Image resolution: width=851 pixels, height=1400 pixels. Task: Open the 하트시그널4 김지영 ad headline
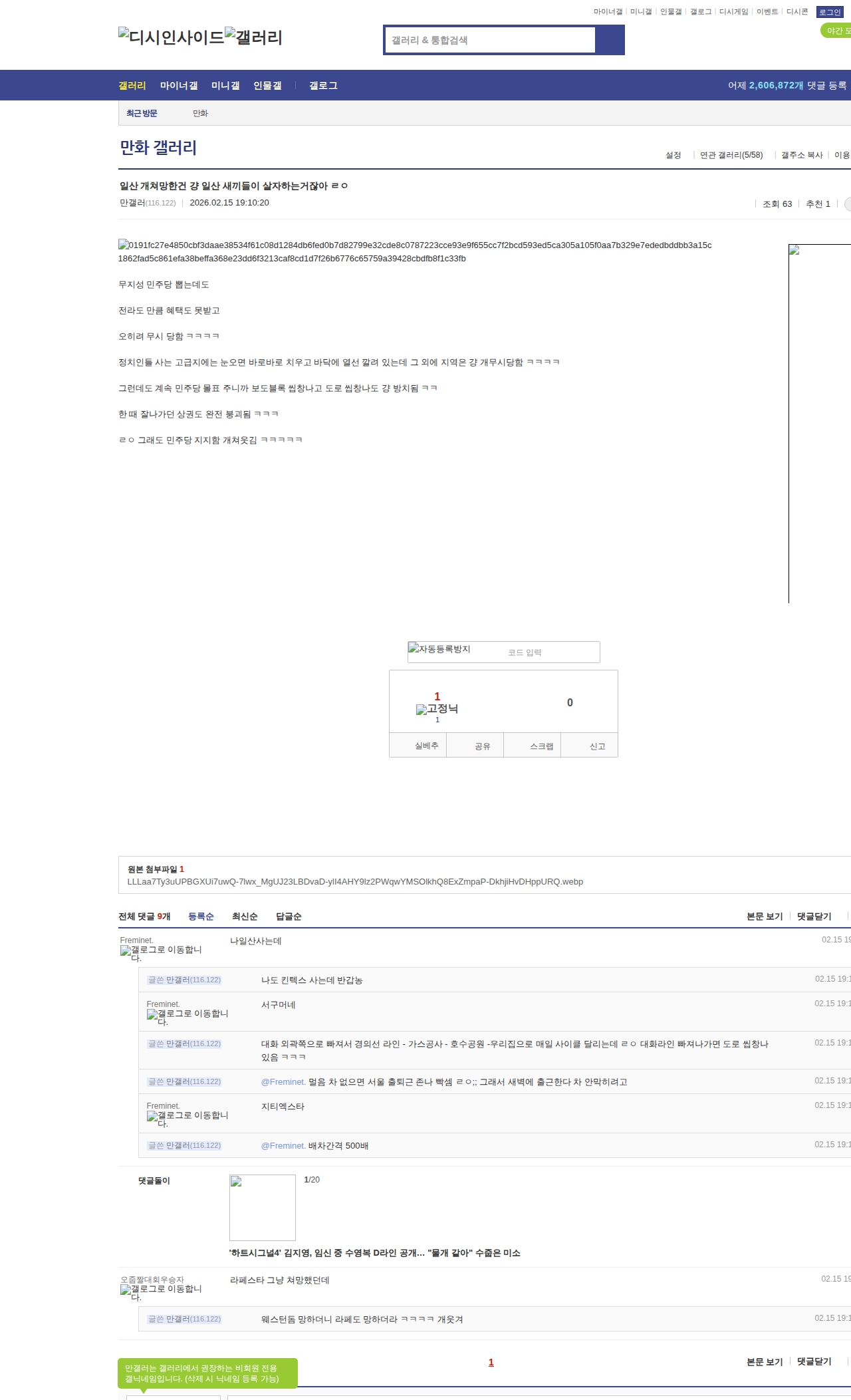375,1253
